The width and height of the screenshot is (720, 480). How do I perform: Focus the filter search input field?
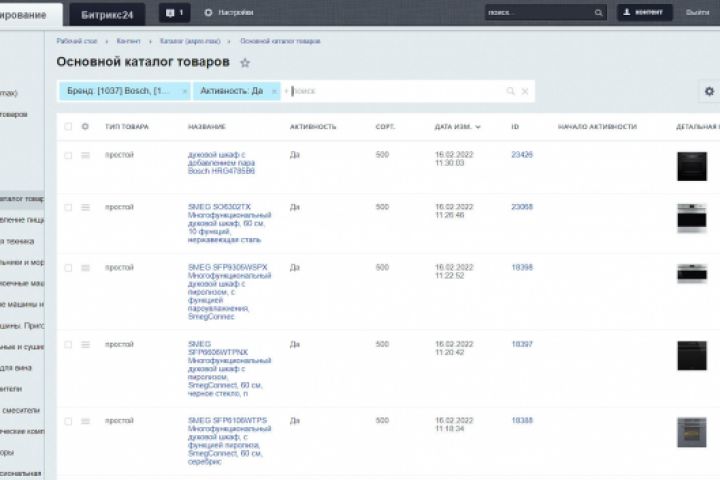(x=397, y=91)
